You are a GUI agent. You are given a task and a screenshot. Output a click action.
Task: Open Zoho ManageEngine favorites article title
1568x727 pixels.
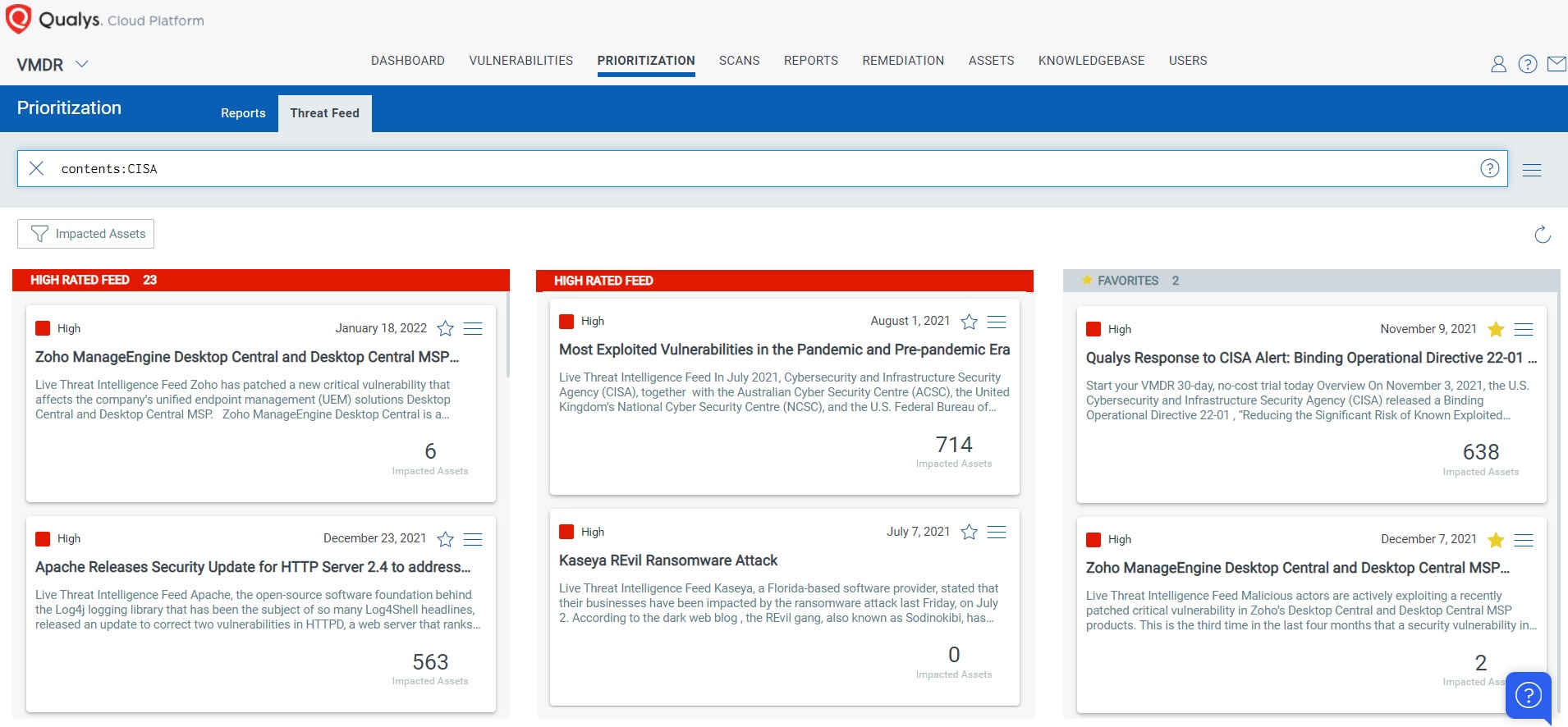(1298, 568)
